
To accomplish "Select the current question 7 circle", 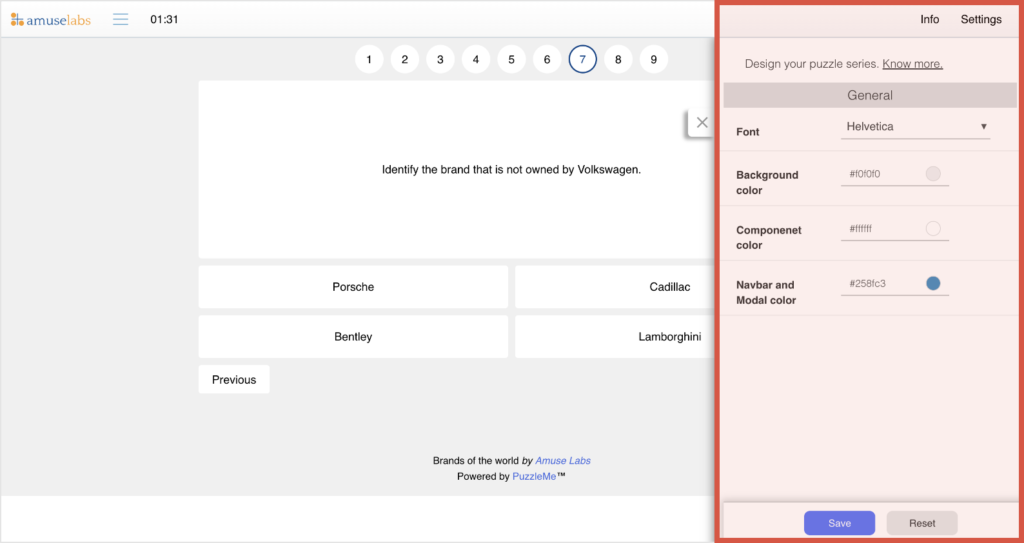I will 583,59.
